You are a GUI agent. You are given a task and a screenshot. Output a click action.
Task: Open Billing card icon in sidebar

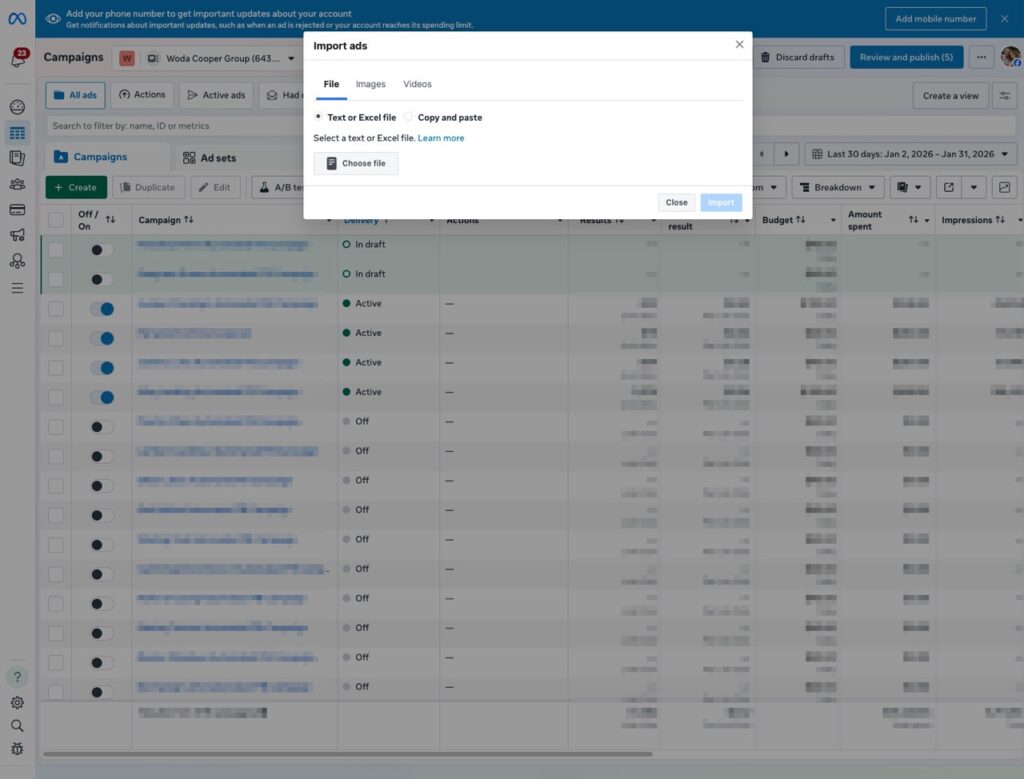tap(17, 210)
